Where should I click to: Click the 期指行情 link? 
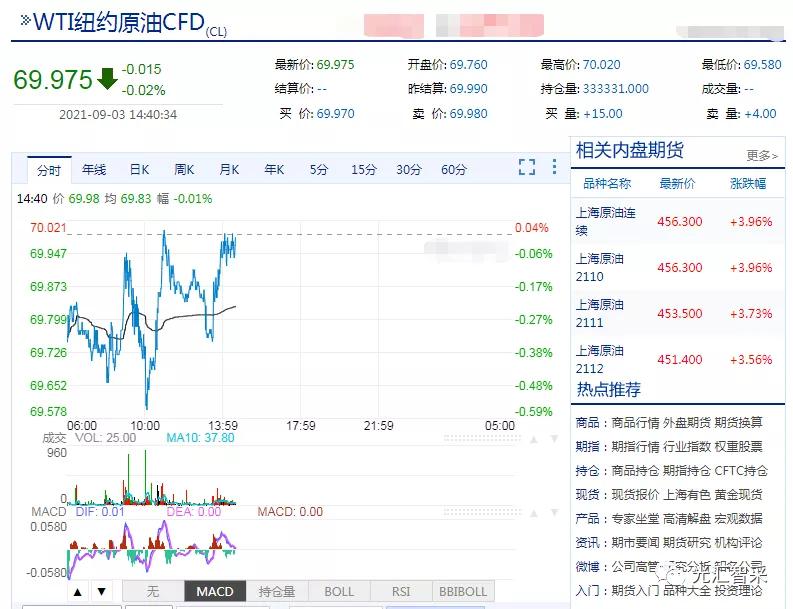tap(635, 447)
